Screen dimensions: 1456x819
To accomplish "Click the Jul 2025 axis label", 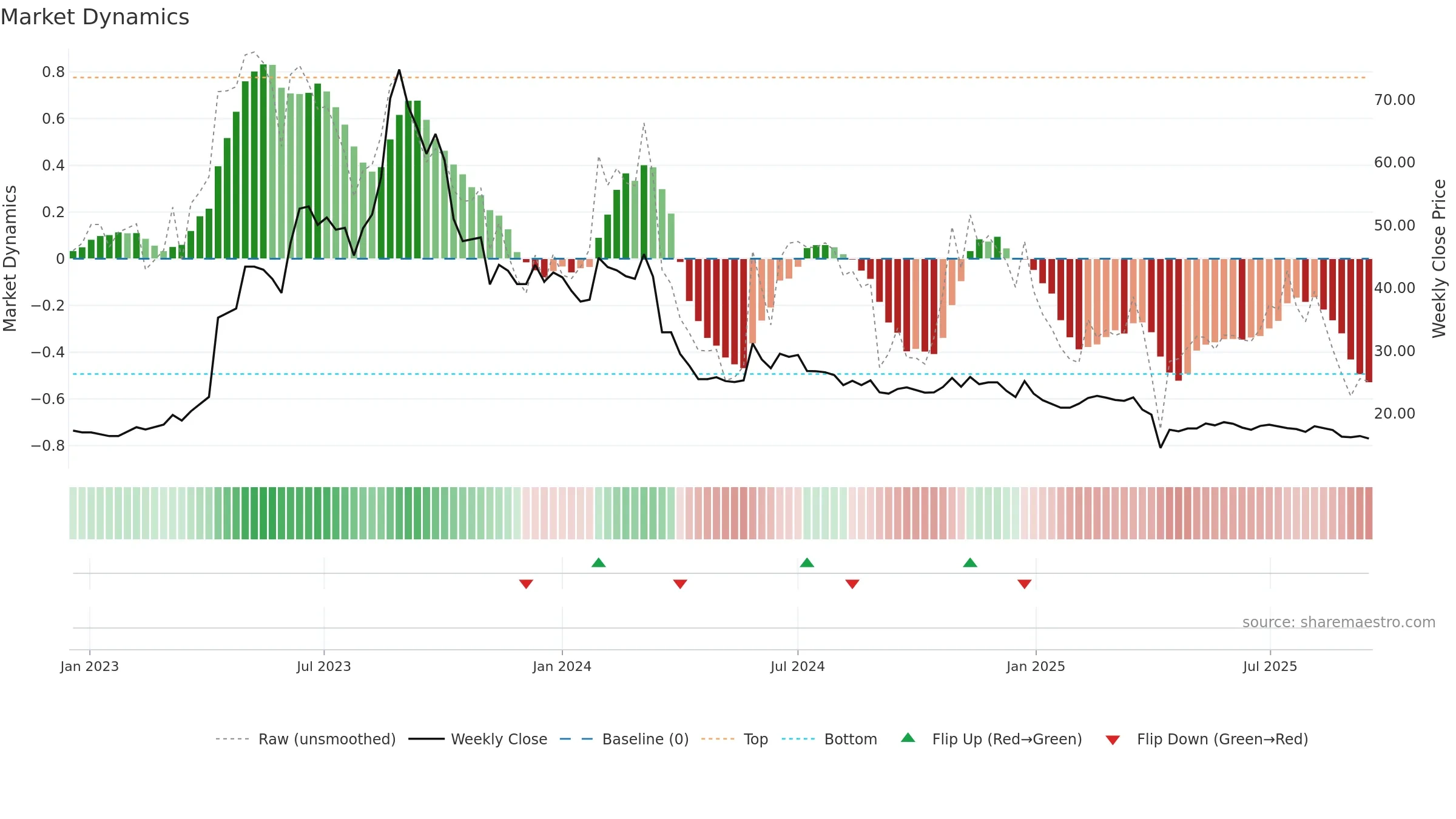I will [1270, 666].
